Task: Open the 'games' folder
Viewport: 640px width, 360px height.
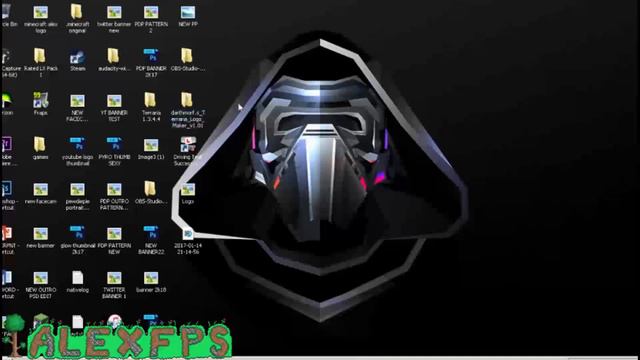Action: click(x=40, y=149)
